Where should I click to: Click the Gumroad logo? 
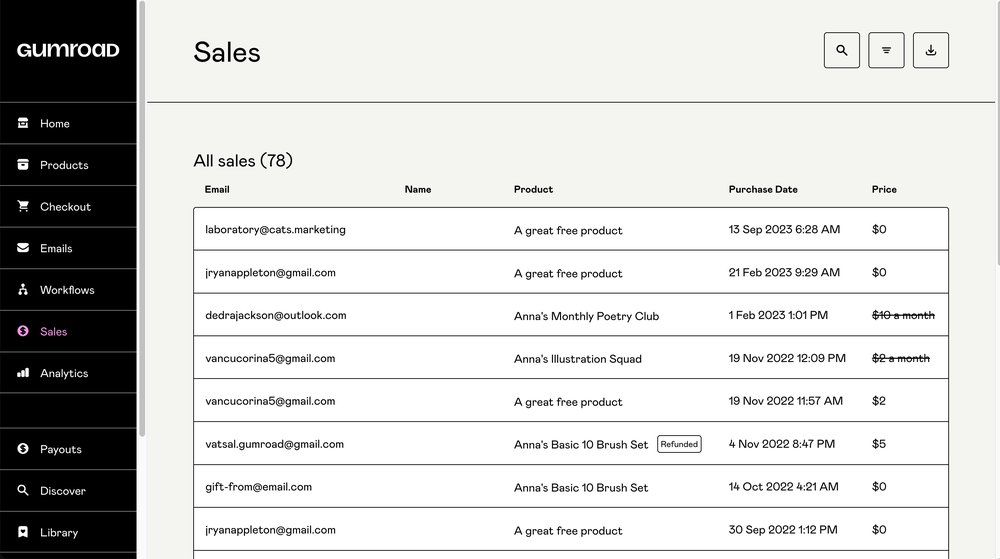[68, 50]
